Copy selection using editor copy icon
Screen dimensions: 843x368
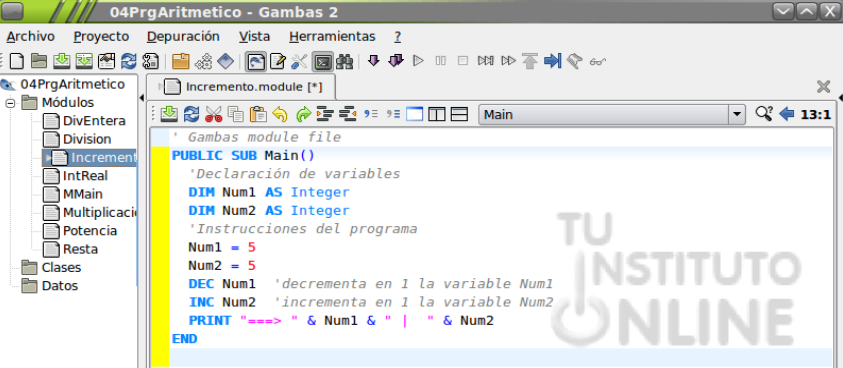pyautogui.click(x=235, y=114)
